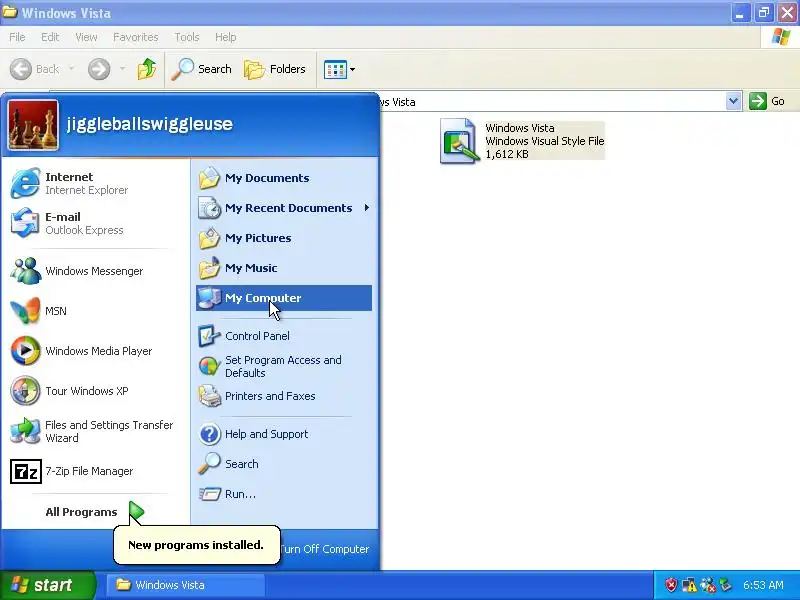Click Turn Off Computer
800x600 pixels.
click(324, 549)
